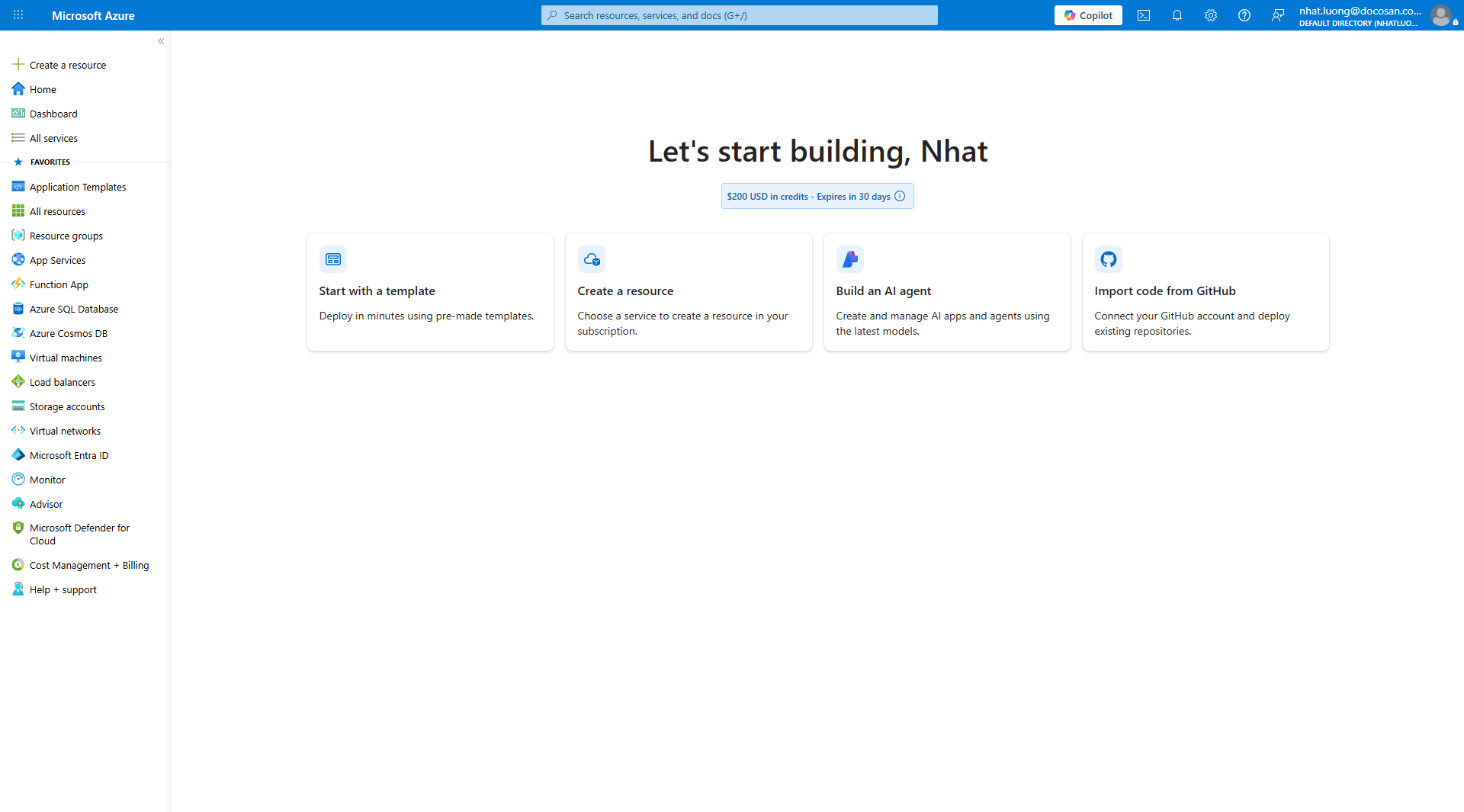Screen dimensions: 1464x812
Task: Click the Virtual networks icon
Action: coord(18,431)
